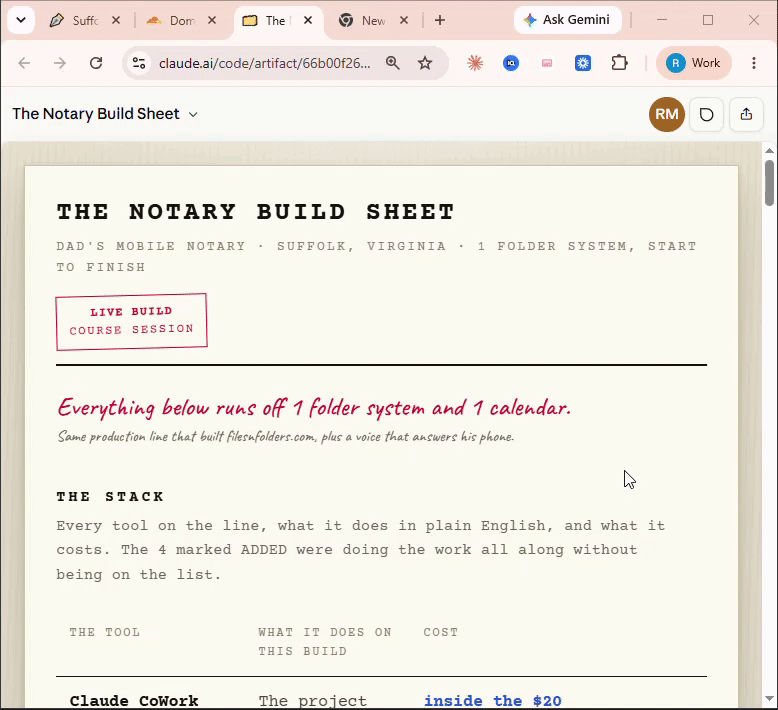
Task: Open Chrome's three-dot menu
Action: click(754, 63)
